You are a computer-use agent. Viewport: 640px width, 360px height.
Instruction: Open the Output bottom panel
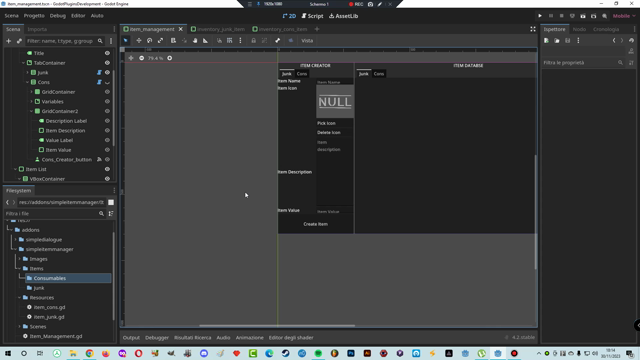pos(131,338)
